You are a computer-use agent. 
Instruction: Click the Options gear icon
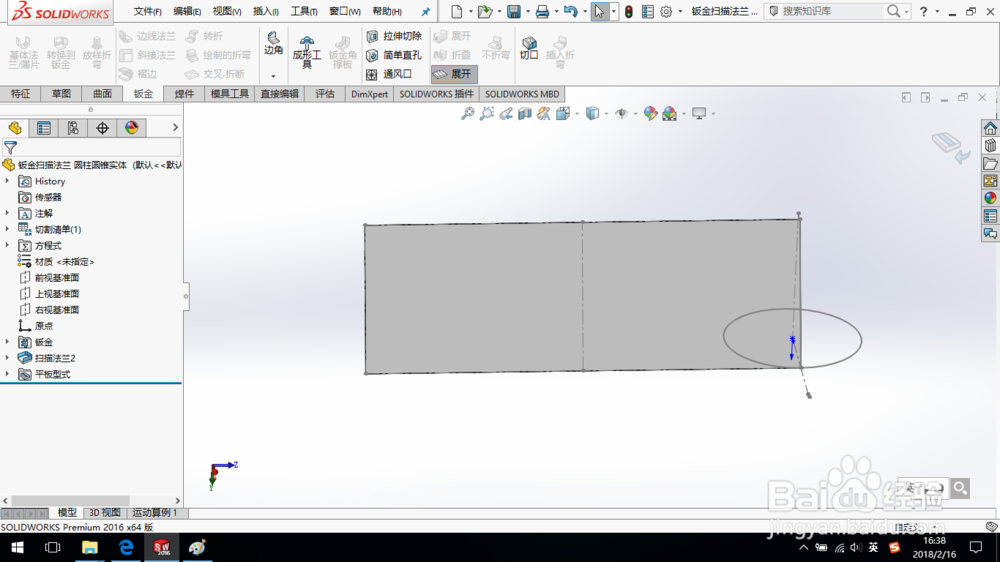coord(666,11)
